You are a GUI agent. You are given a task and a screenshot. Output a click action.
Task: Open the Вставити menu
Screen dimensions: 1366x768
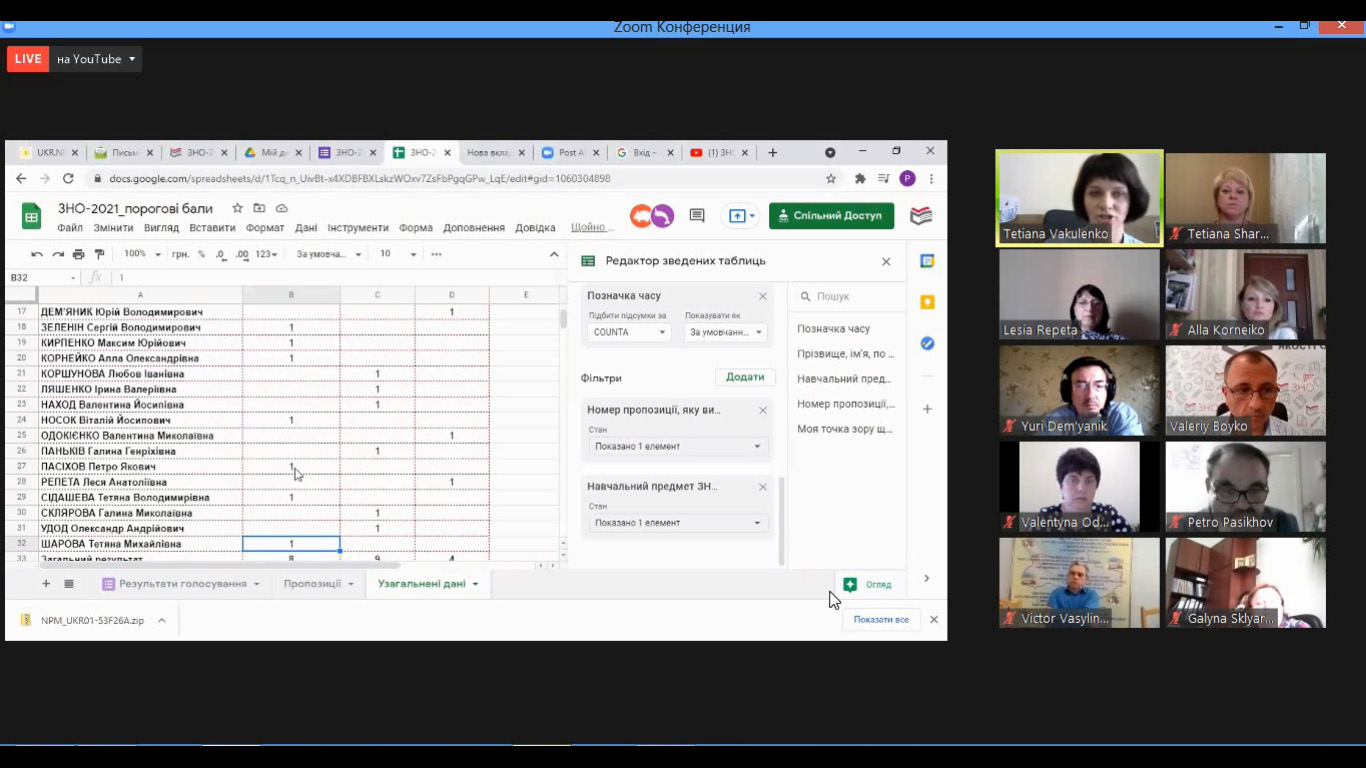pos(212,228)
